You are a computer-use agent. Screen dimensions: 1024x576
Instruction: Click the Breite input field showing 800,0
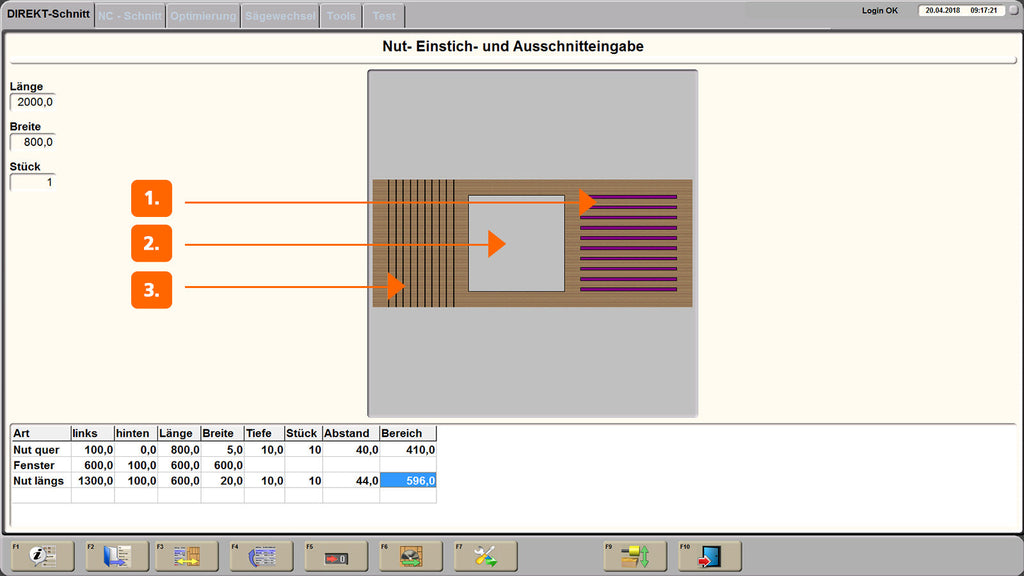[33, 142]
